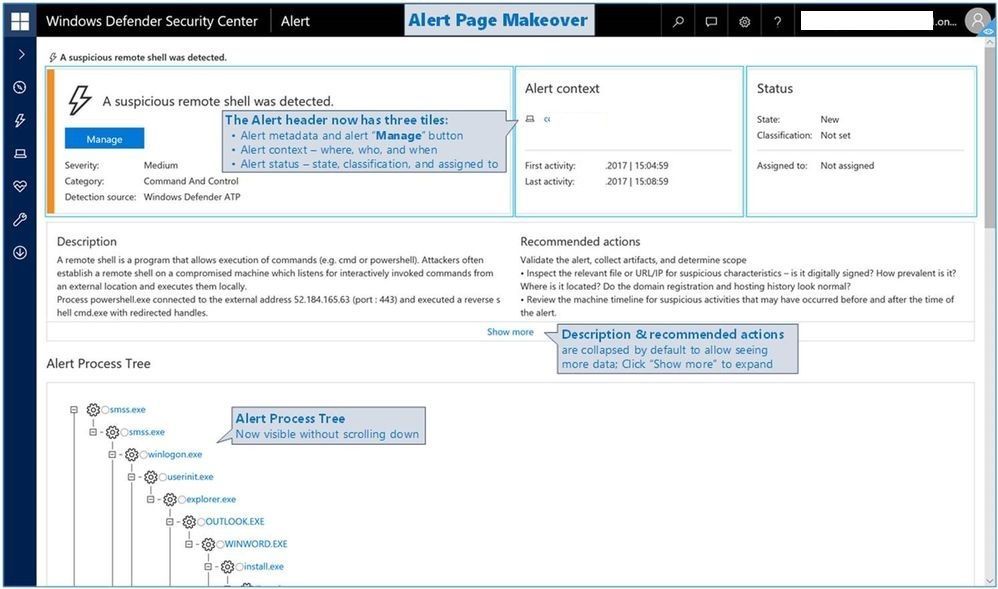Select the circle marker beside install.exe
The height and width of the screenshot is (589, 998).
click(x=239, y=567)
